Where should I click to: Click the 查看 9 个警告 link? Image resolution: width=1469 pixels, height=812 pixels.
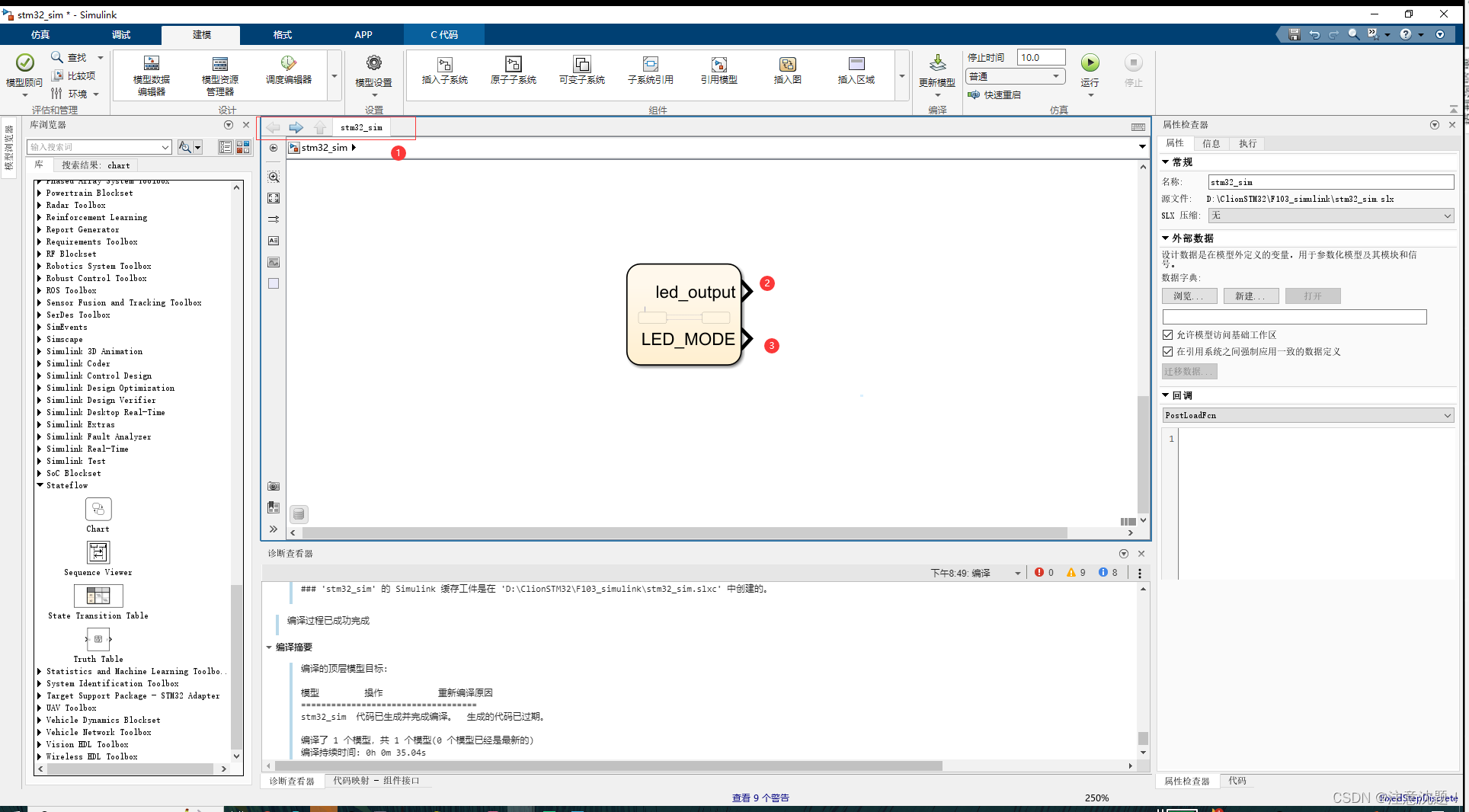click(760, 798)
